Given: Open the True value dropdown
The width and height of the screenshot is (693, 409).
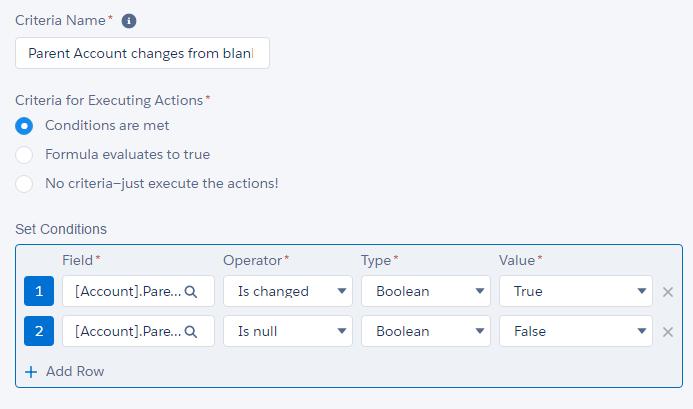Looking at the screenshot, I should pyautogui.click(x=576, y=291).
